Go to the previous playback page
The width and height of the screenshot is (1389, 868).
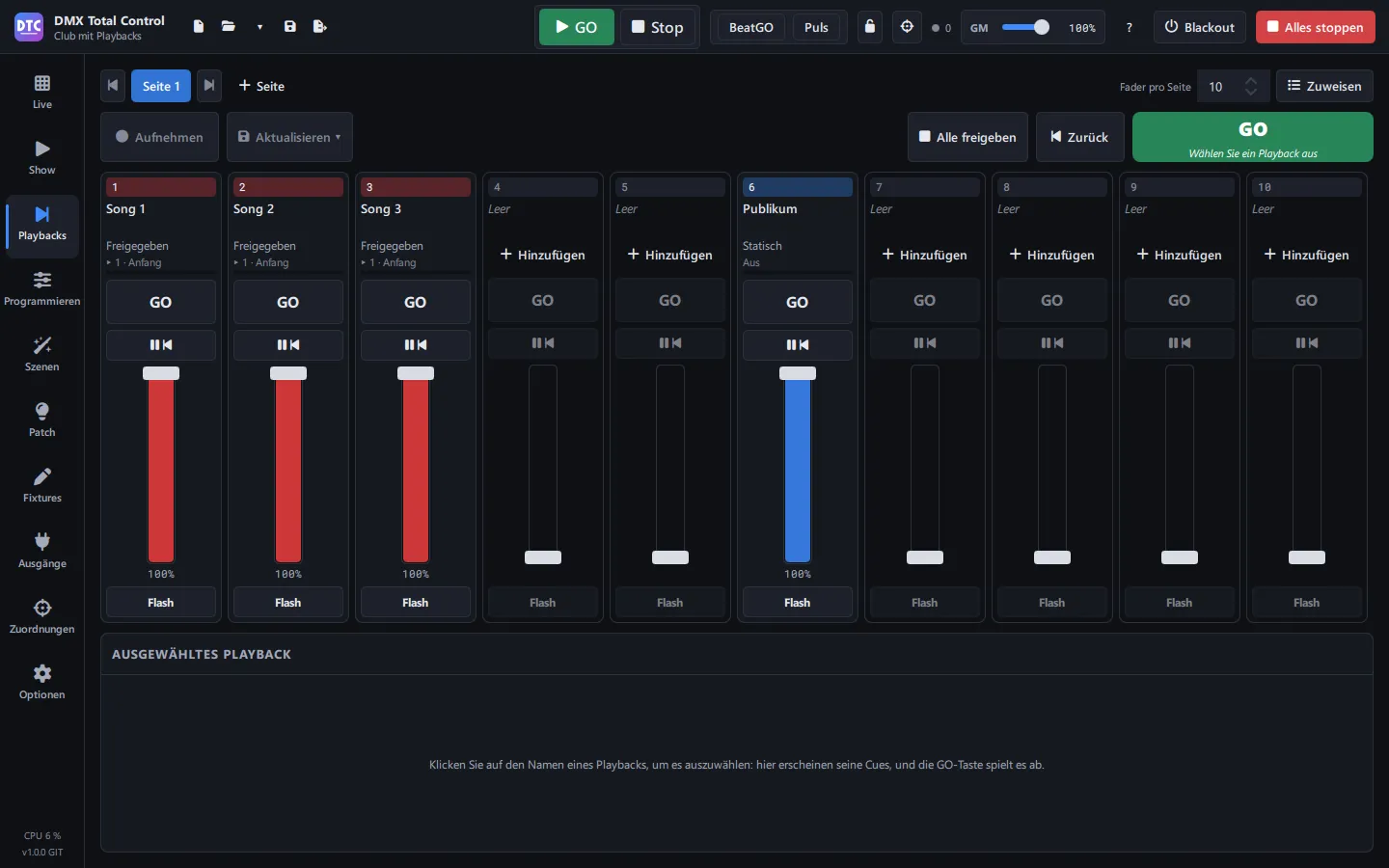click(x=113, y=86)
